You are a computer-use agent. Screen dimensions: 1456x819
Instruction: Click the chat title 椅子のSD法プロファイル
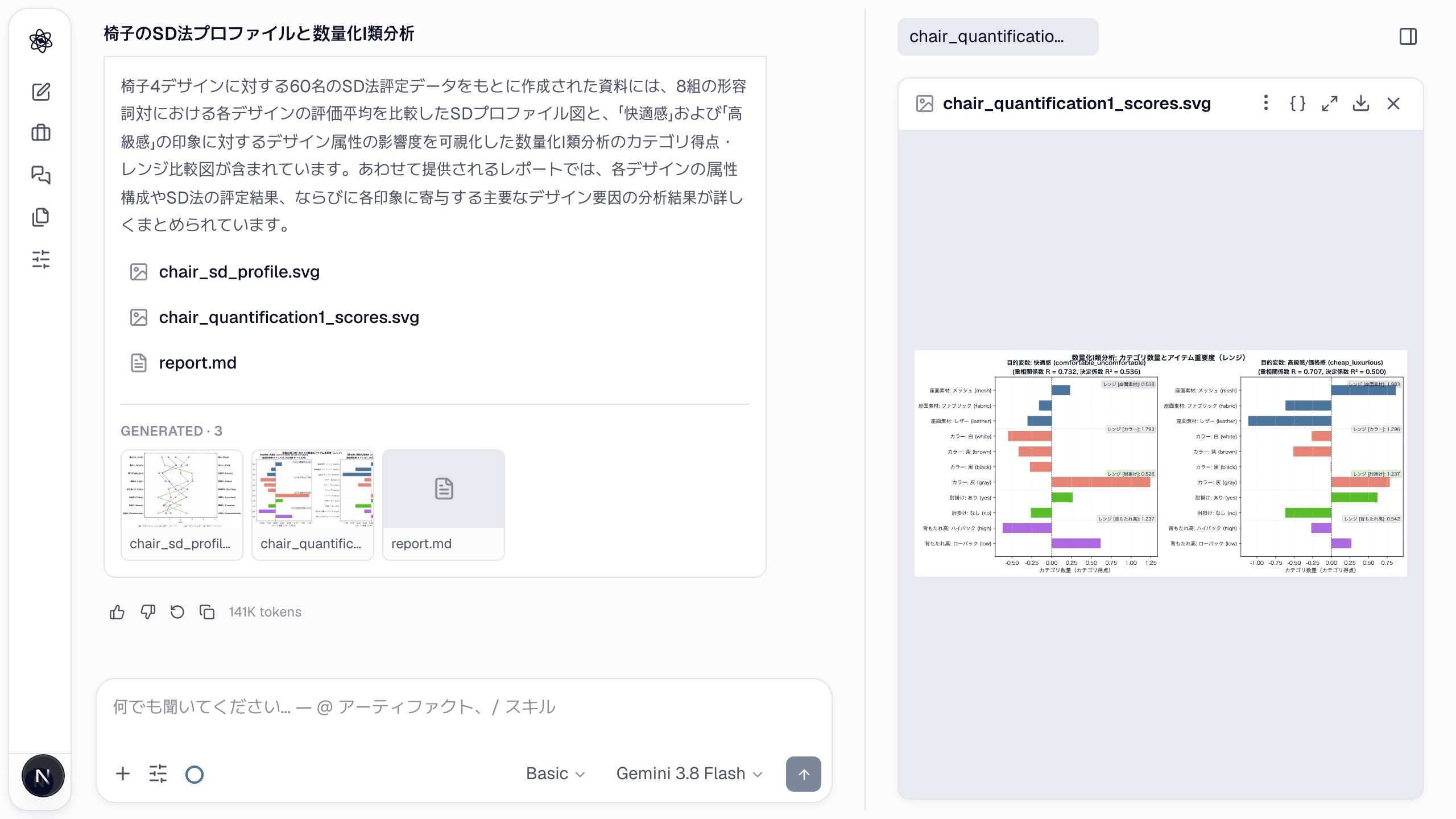coord(259,34)
